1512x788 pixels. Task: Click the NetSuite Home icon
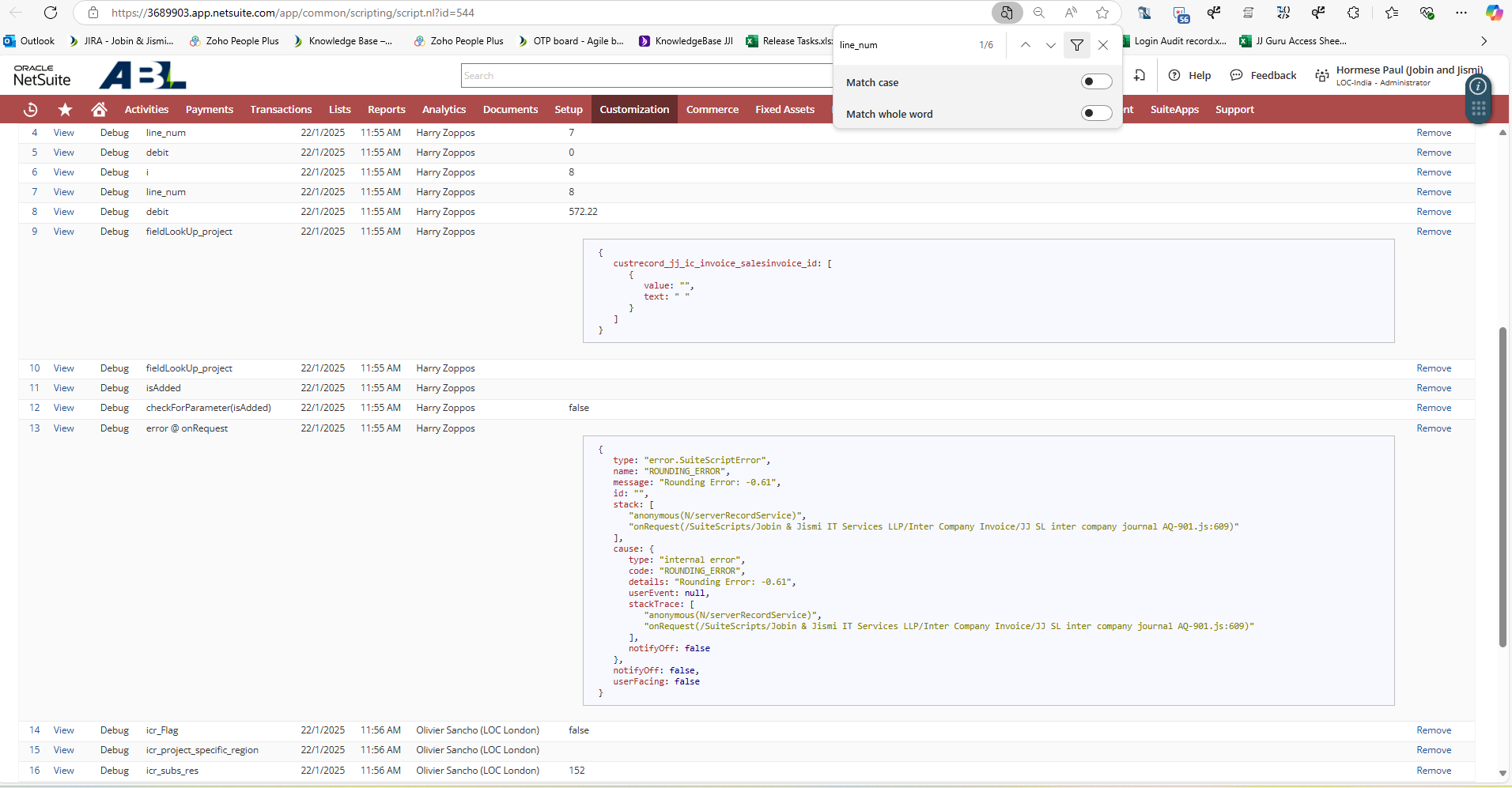coord(99,110)
